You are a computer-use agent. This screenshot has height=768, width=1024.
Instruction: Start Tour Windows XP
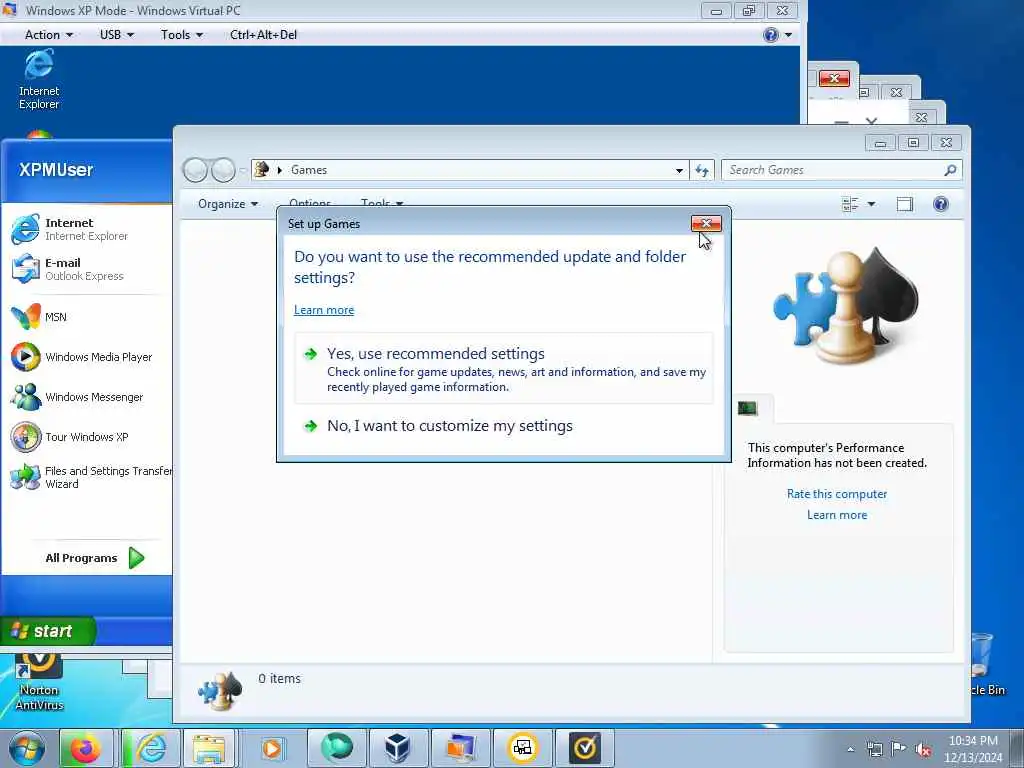point(70,437)
